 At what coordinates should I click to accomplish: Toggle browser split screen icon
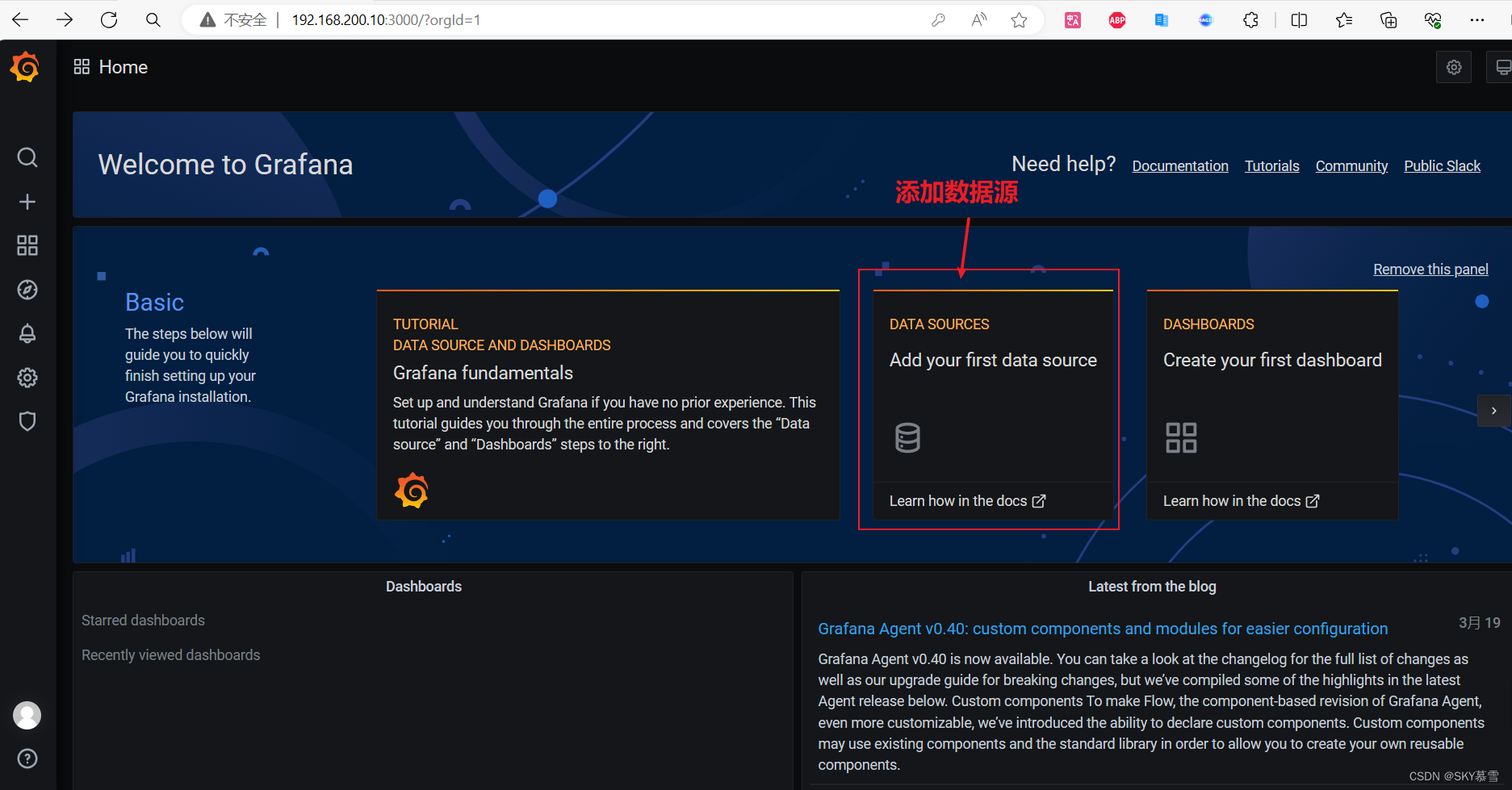(1299, 20)
